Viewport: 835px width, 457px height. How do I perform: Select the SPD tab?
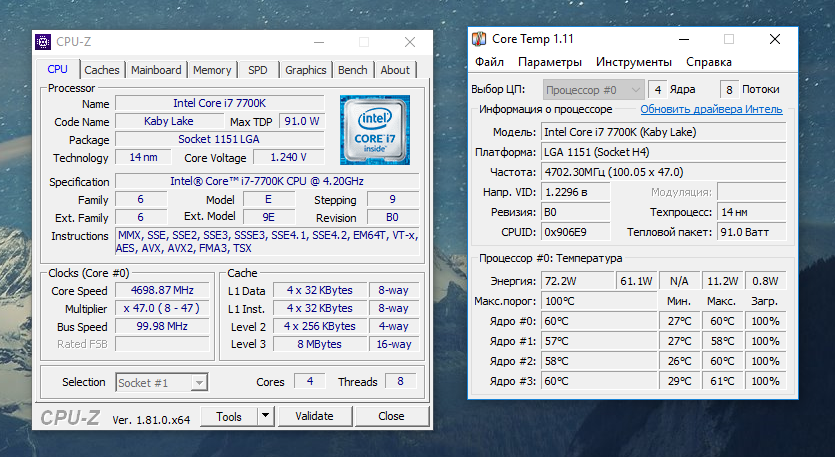click(258, 70)
